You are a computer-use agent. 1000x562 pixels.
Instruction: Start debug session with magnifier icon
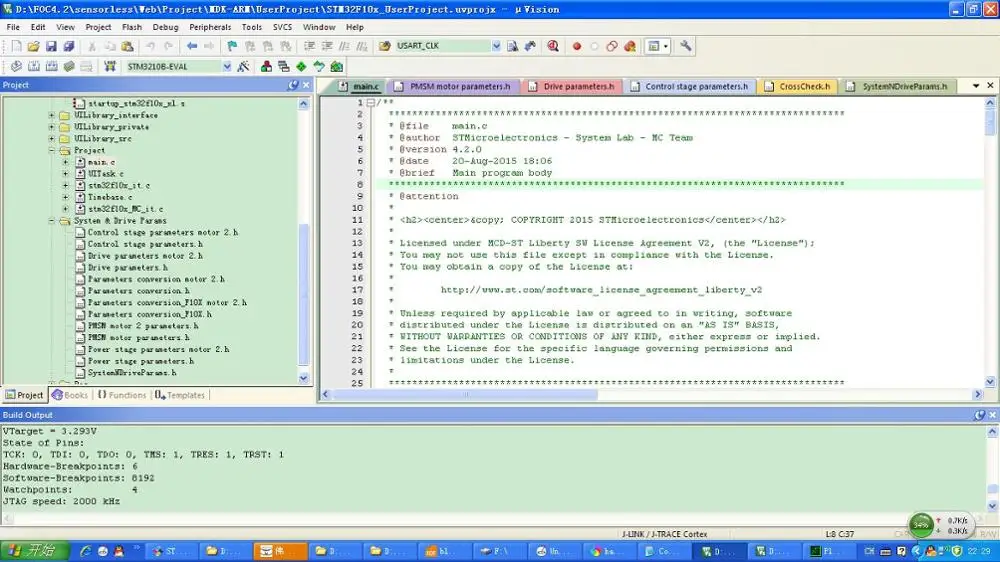tap(552, 46)
